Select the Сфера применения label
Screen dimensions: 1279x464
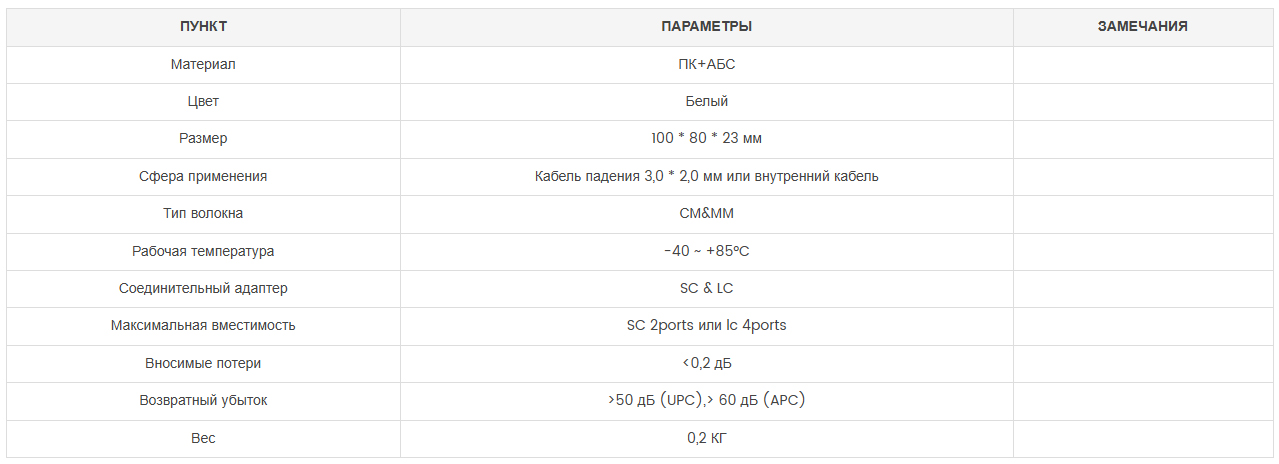point(203,176)
